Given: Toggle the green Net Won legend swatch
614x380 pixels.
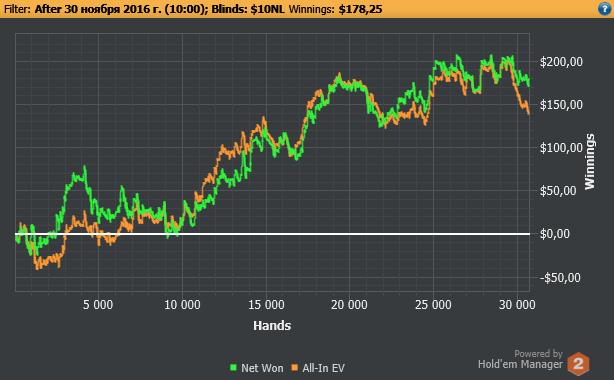Looking at the screenshot, I should point(233,367).
